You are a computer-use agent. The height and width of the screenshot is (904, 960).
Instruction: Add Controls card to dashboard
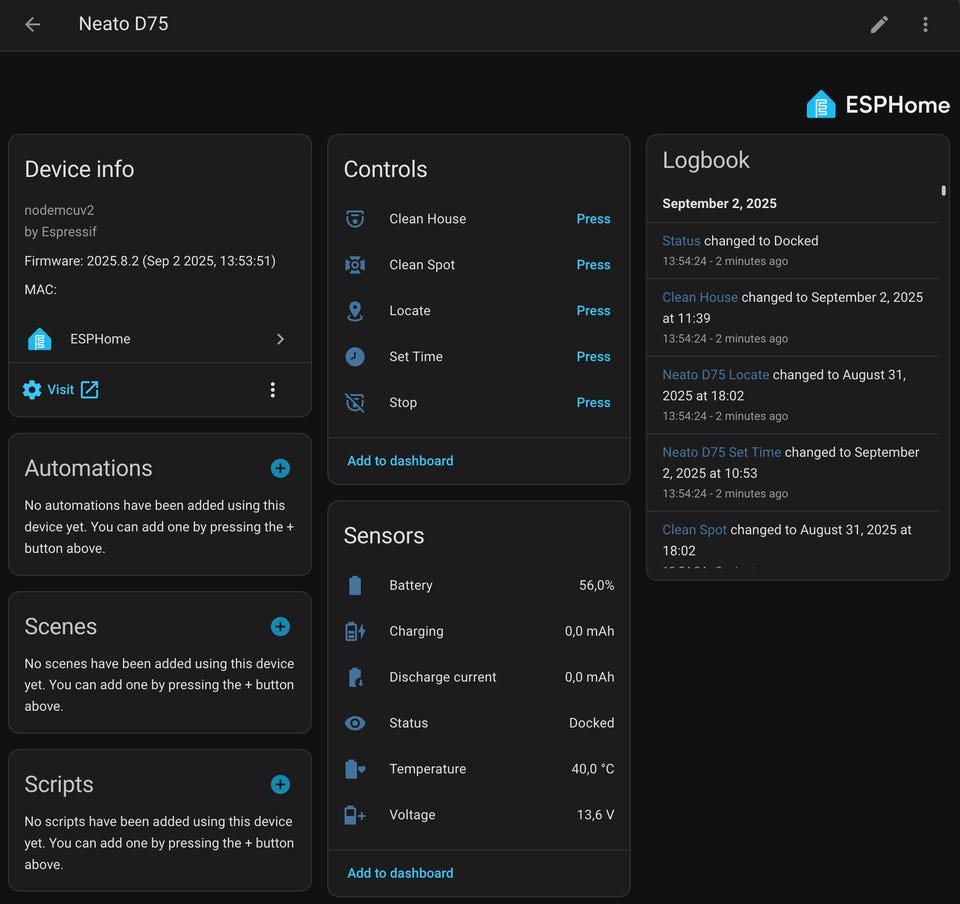(400, 461)
